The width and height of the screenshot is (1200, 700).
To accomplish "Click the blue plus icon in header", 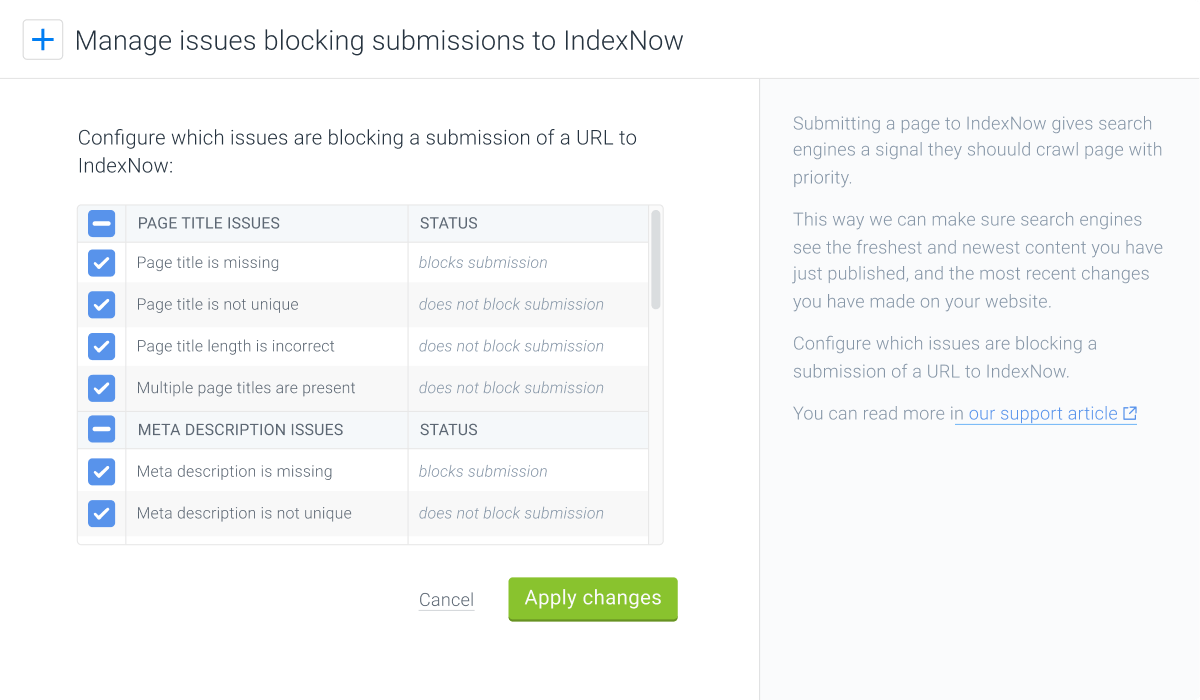I will [x=43, y=40].
